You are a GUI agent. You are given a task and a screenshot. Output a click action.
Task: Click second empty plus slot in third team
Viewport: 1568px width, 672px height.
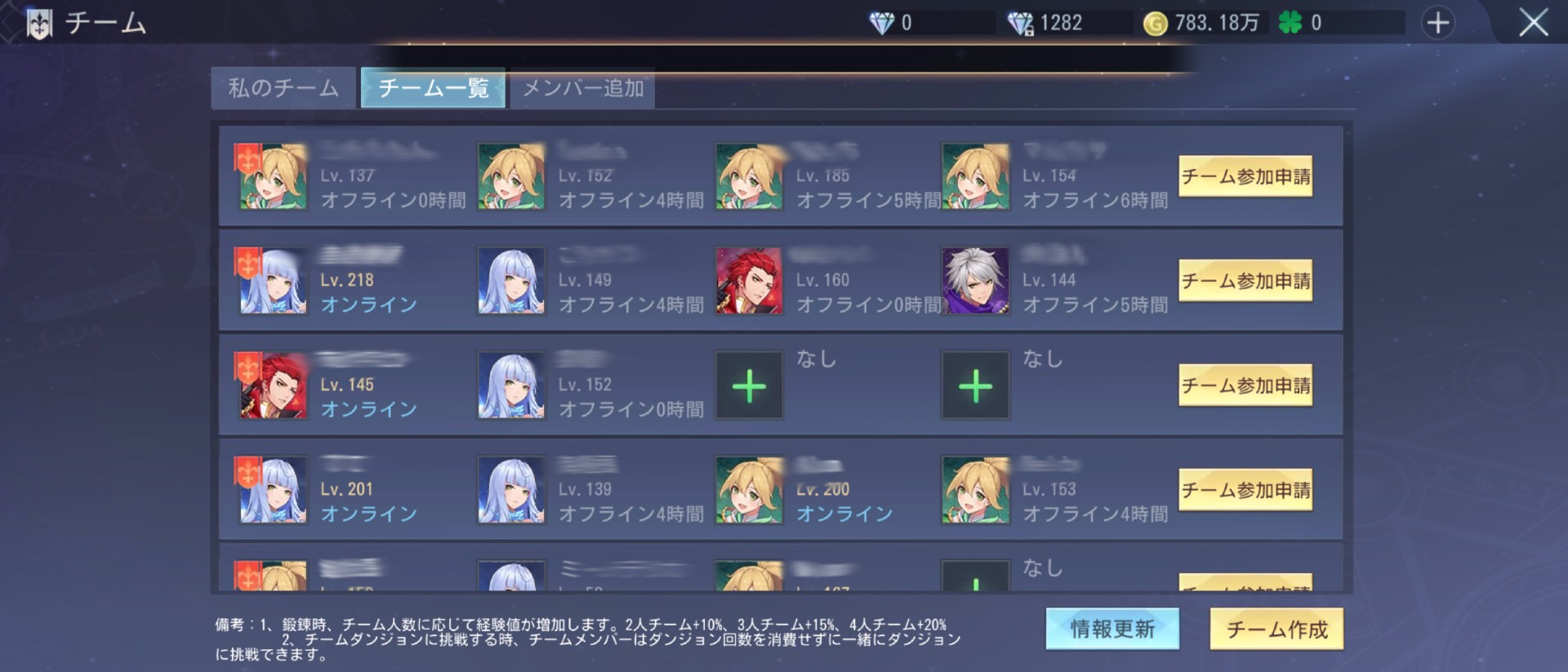click(975, 386)
